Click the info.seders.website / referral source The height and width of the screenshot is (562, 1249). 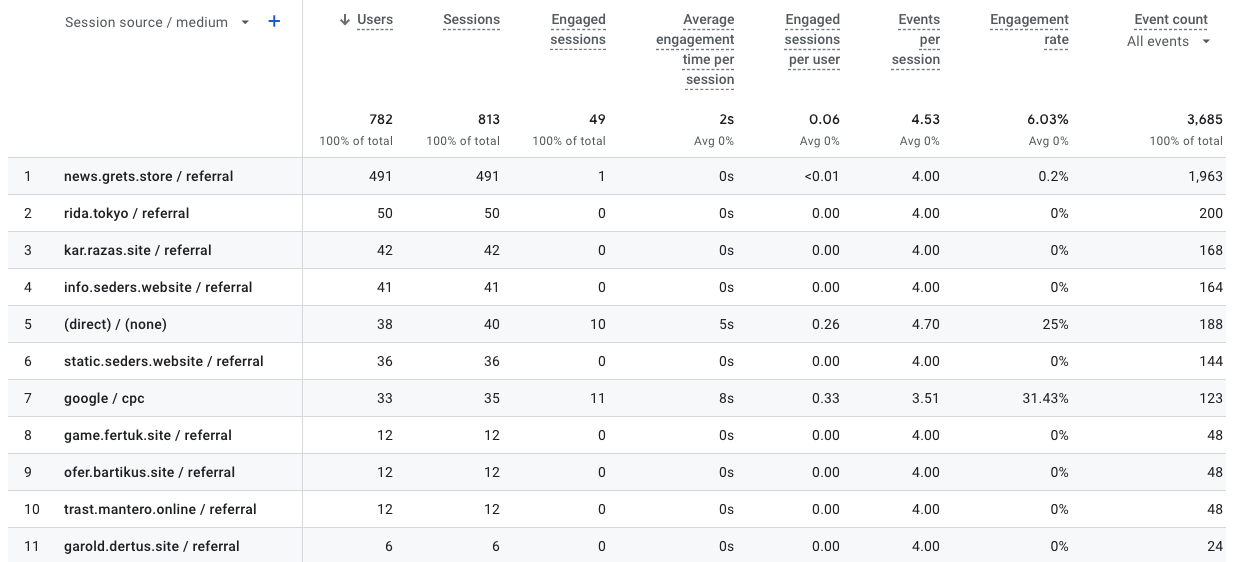pyautogui.click(x=158, y=288)
